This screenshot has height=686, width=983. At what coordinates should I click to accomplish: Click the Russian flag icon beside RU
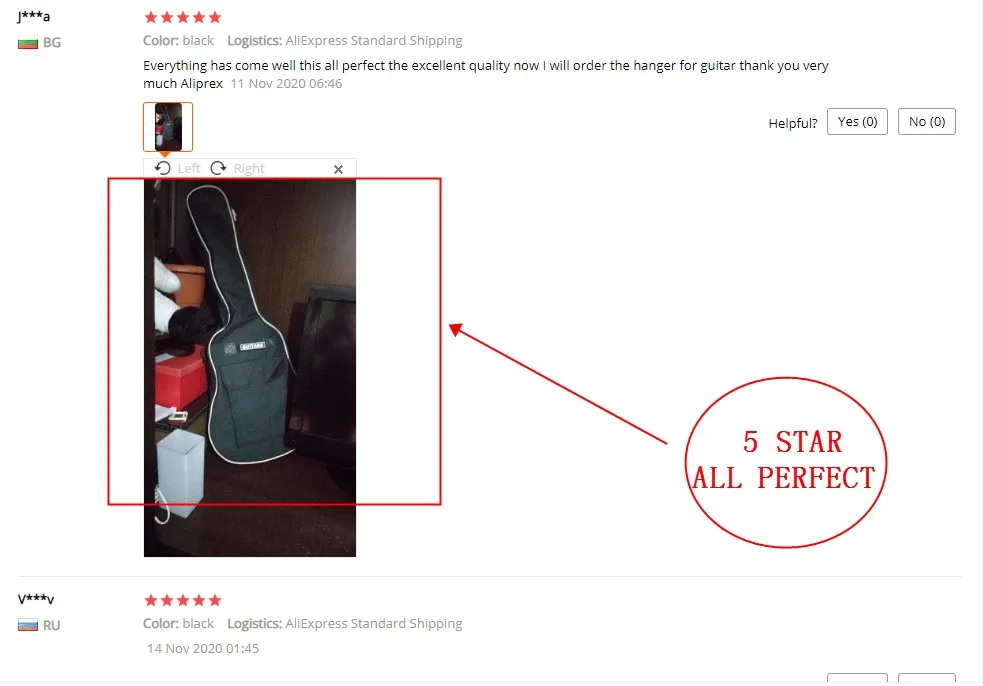point(28,625)
